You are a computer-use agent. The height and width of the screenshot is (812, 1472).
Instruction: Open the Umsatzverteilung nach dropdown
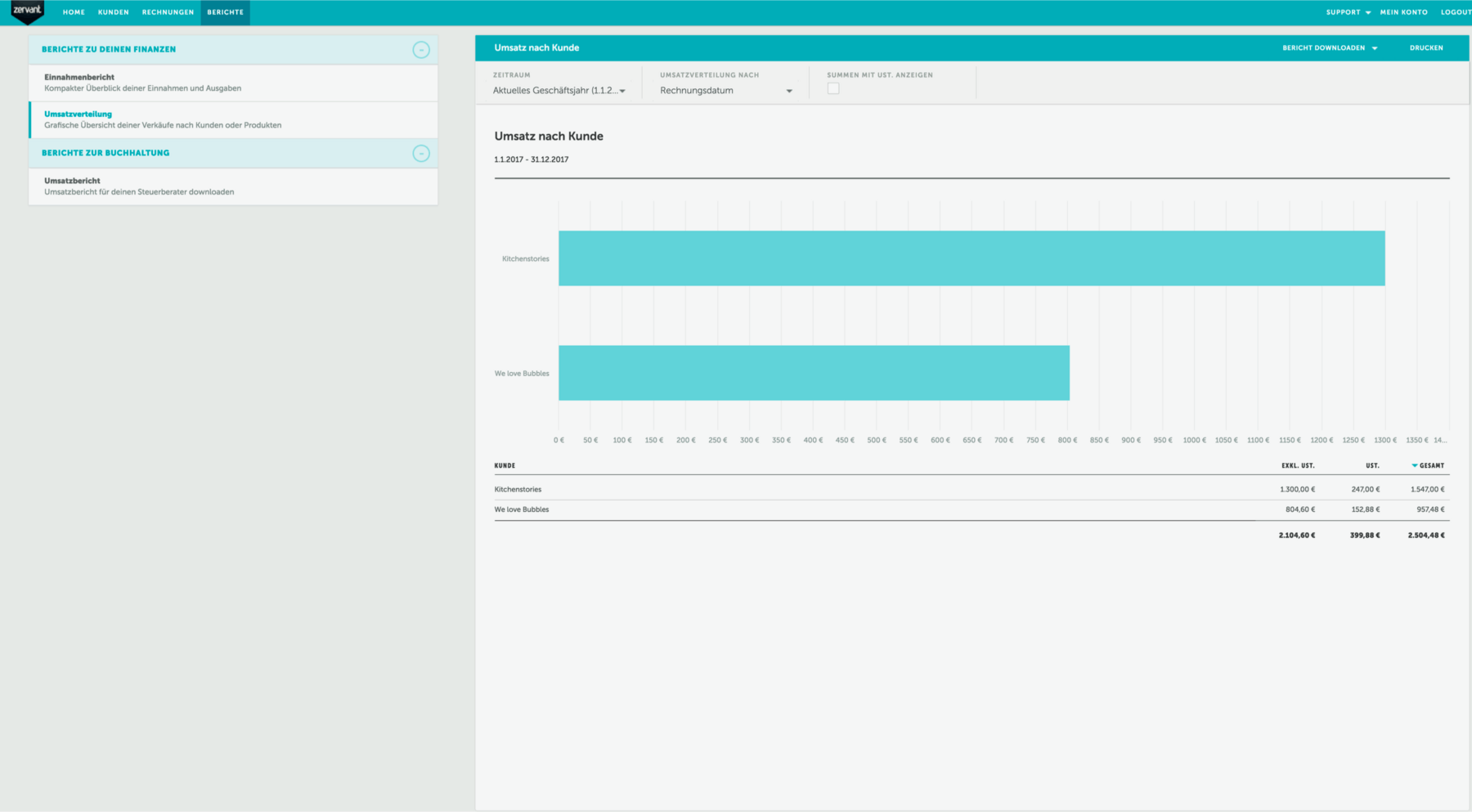(726, 91)
